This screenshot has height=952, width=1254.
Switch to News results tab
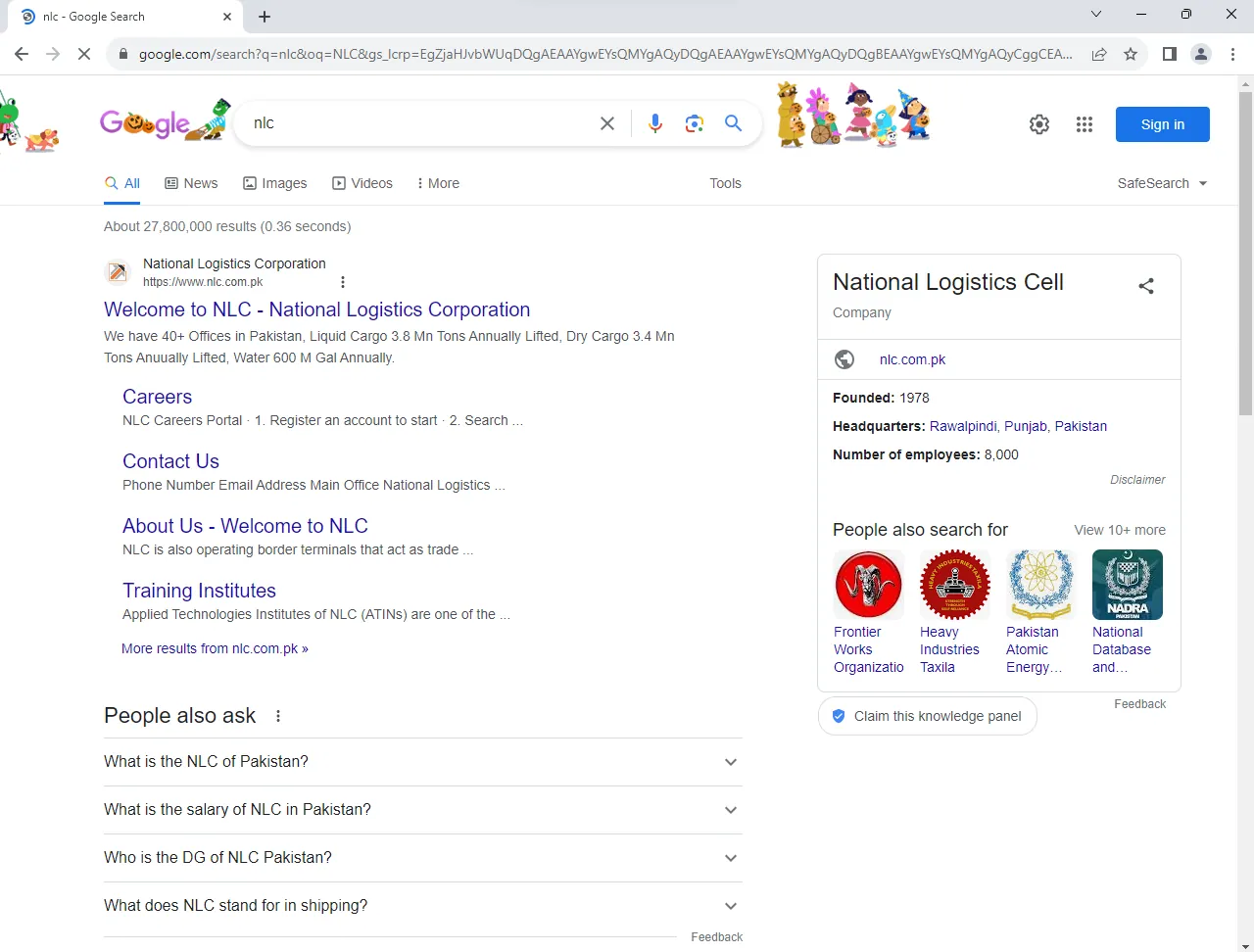pyautogui.click(x=191, y=183)
